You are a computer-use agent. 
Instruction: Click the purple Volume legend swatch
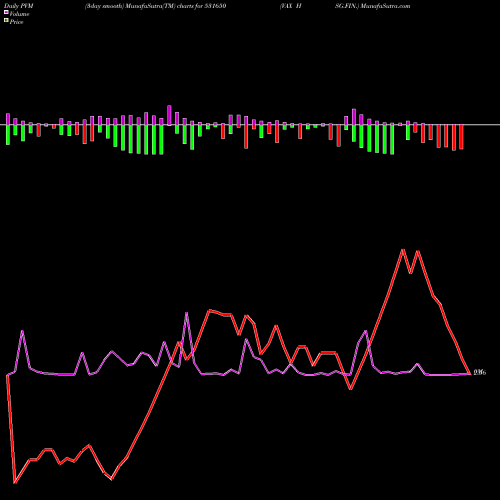(6, 13)
